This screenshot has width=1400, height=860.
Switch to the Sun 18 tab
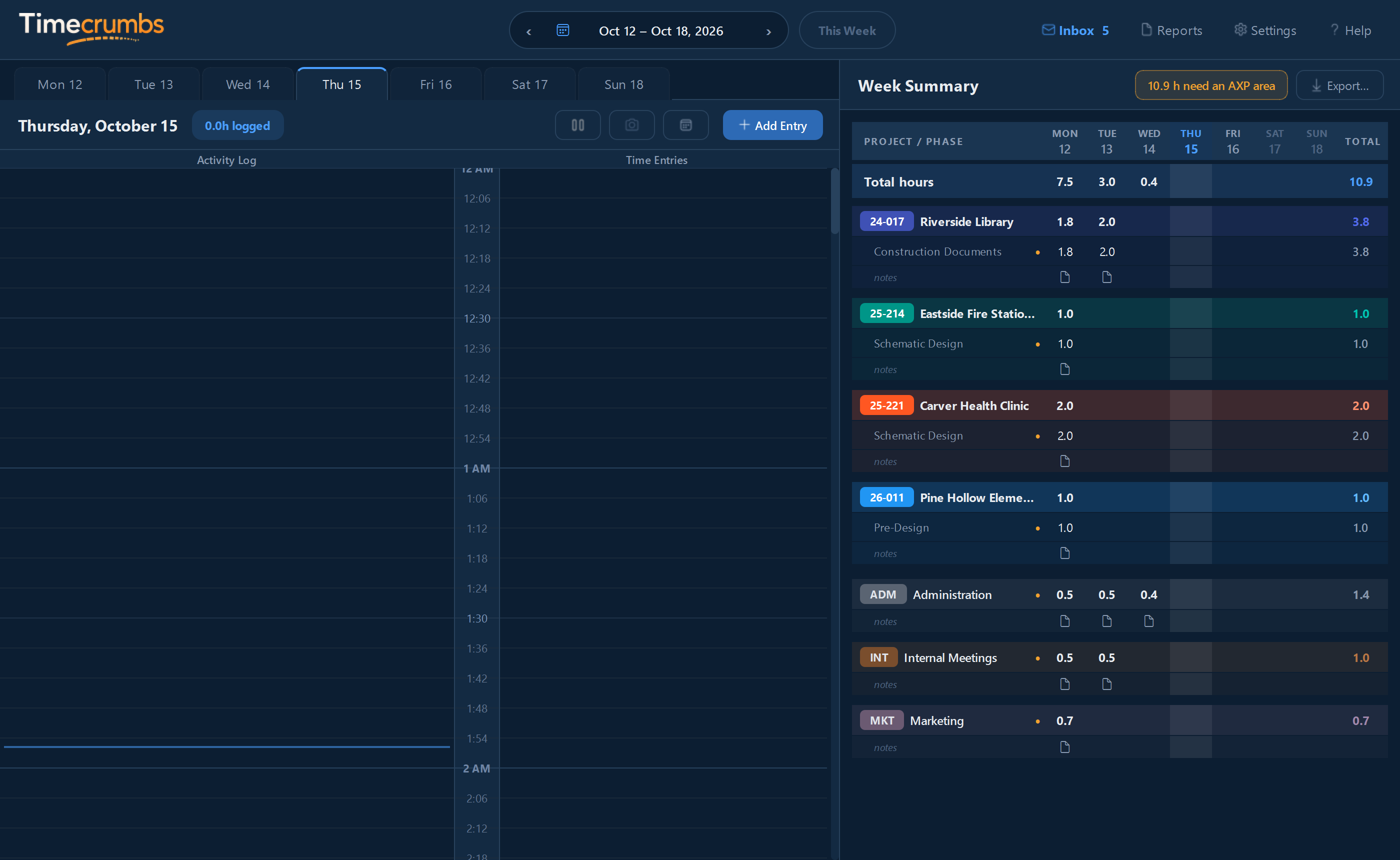624,84
